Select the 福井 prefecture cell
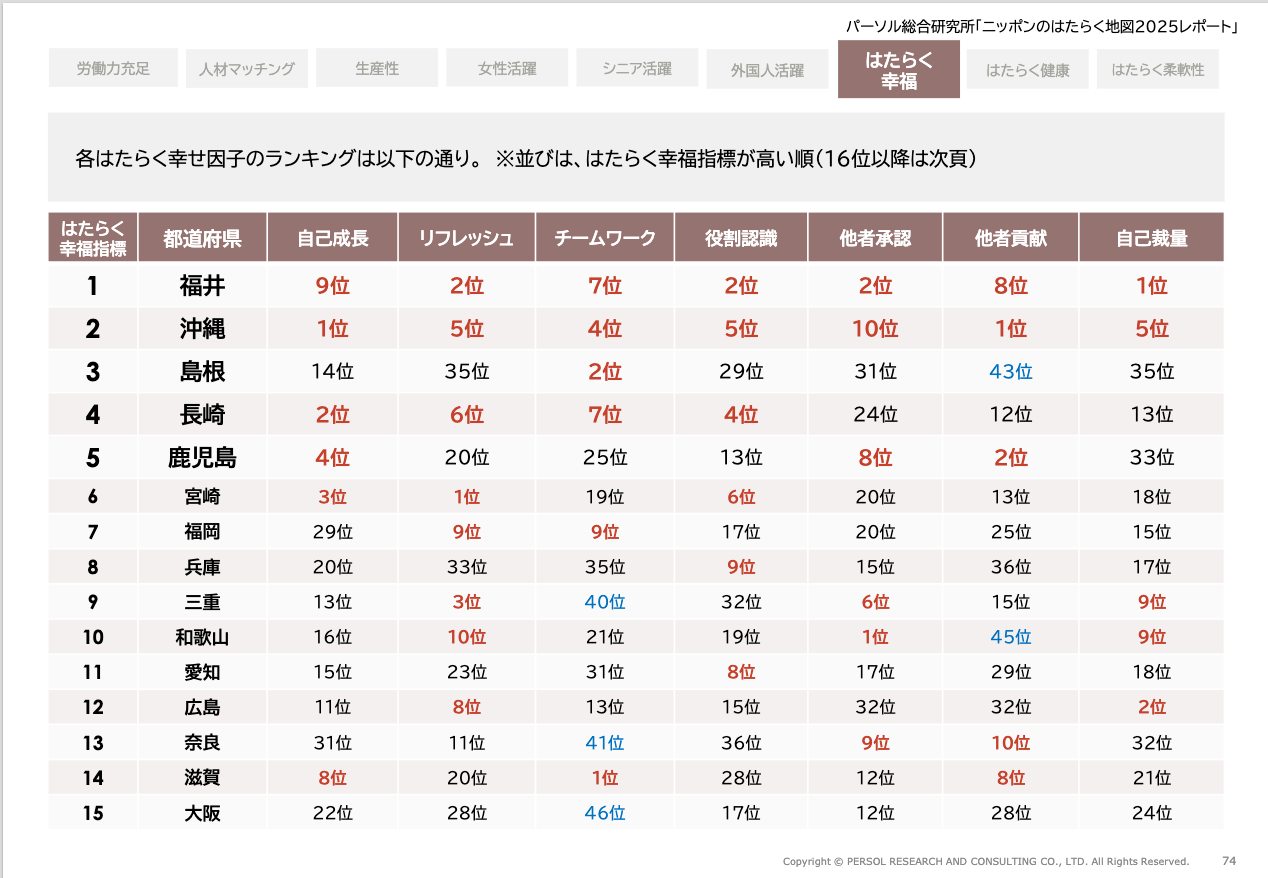This screenshot has width=1268, height=878. [202, 286]
